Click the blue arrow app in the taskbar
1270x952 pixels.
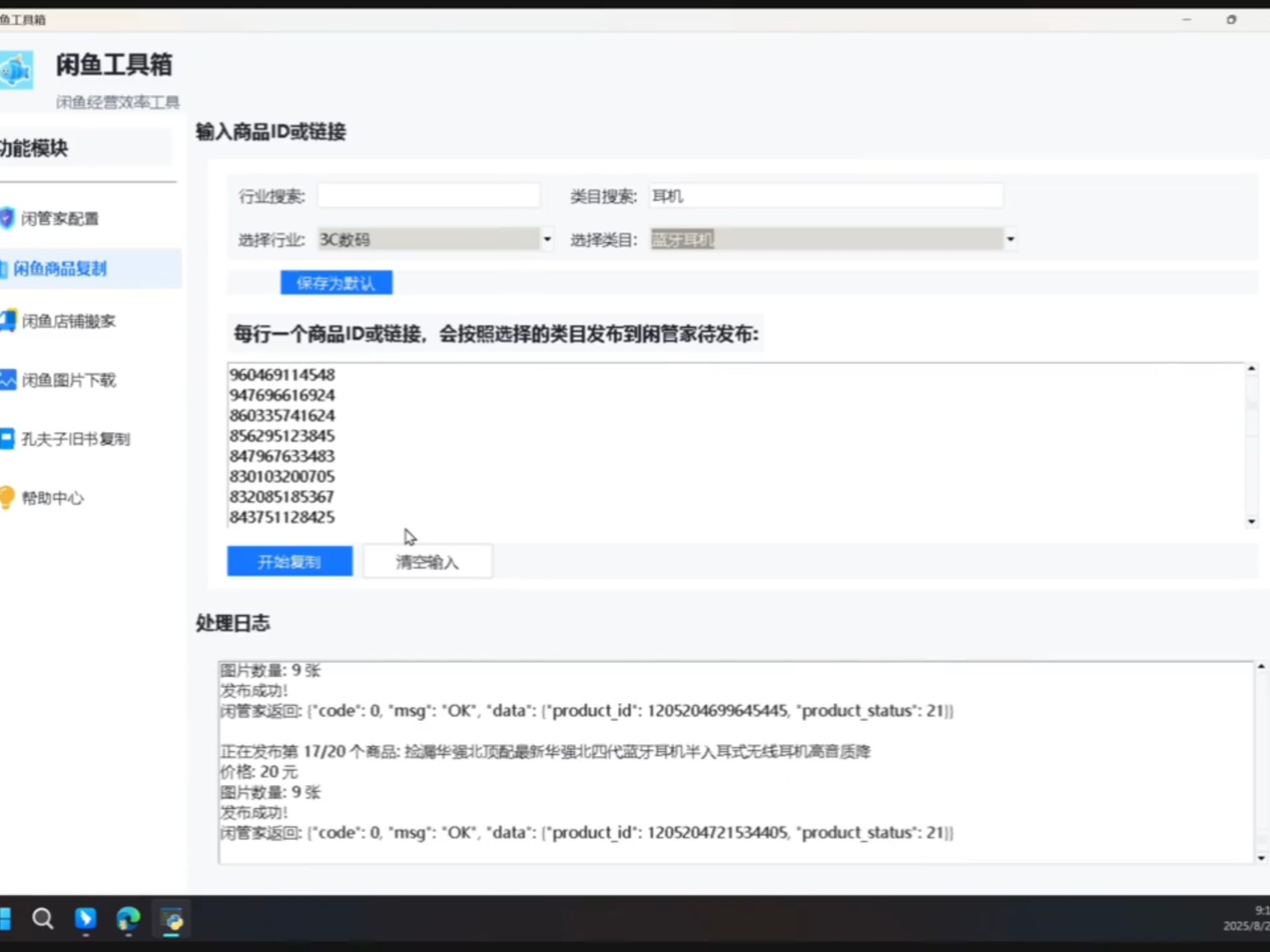coord(85,918)
